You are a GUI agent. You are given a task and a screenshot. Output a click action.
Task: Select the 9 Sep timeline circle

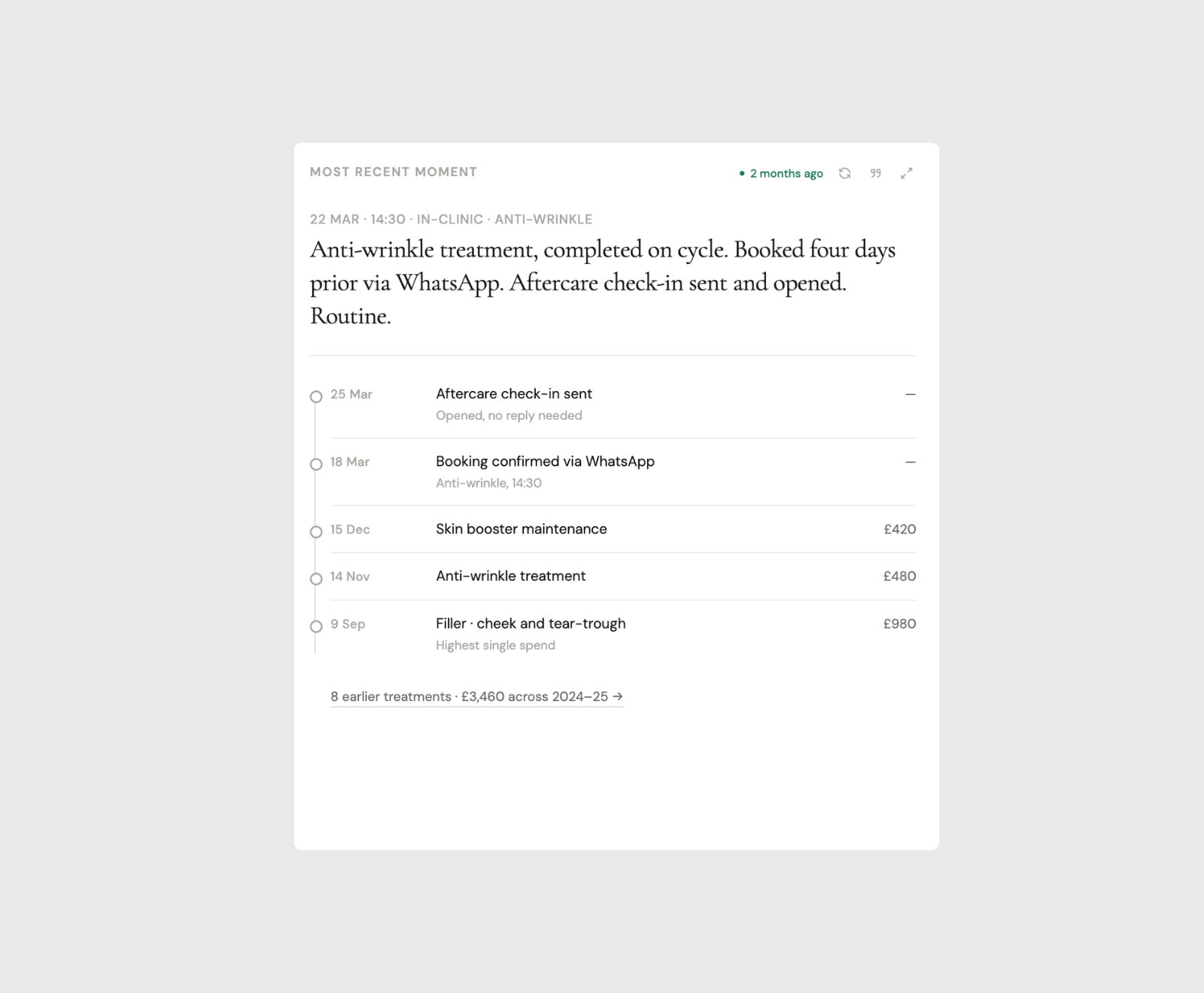coord(316,626)
